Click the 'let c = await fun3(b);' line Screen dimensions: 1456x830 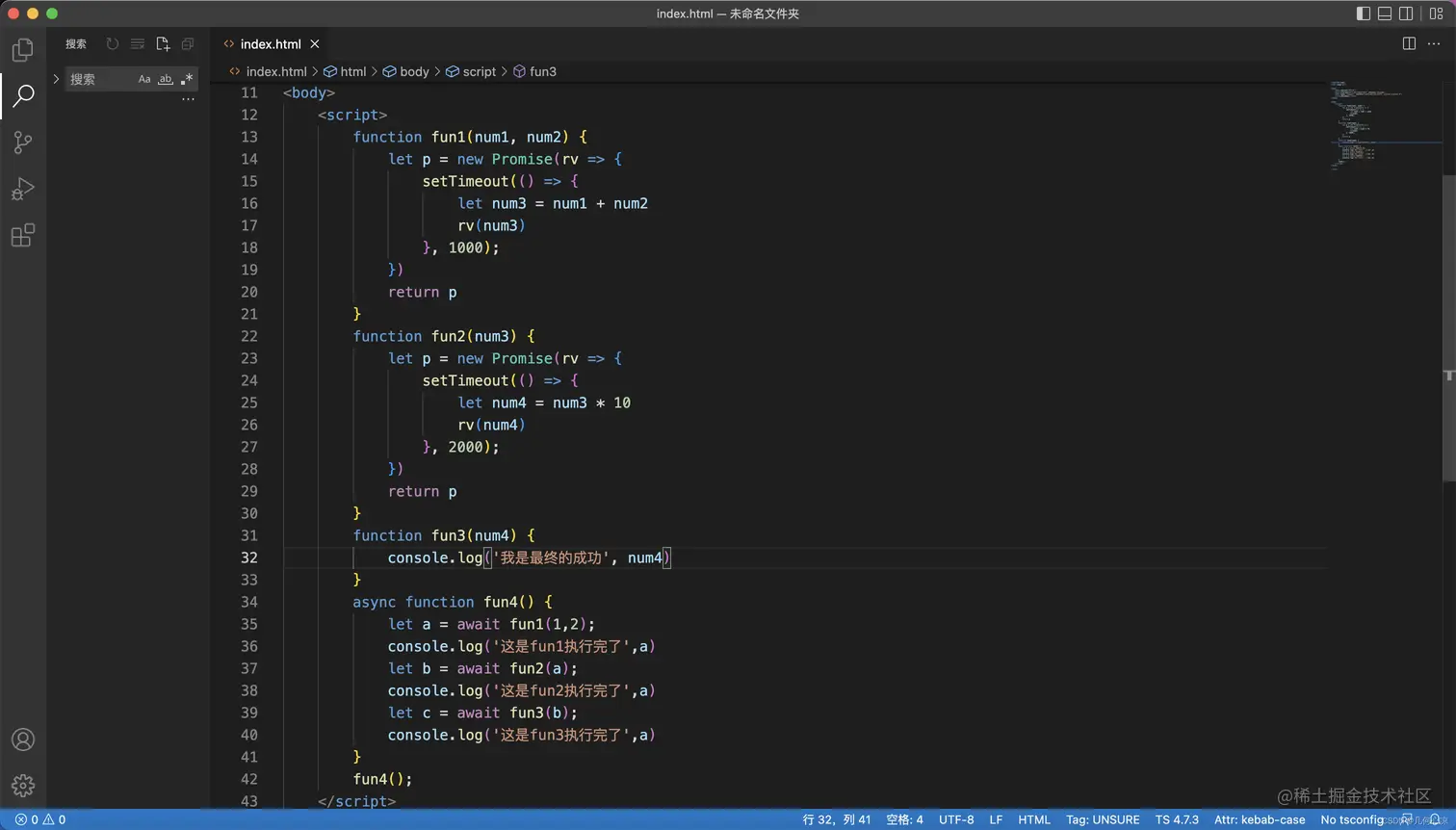[x=482, y=713]
